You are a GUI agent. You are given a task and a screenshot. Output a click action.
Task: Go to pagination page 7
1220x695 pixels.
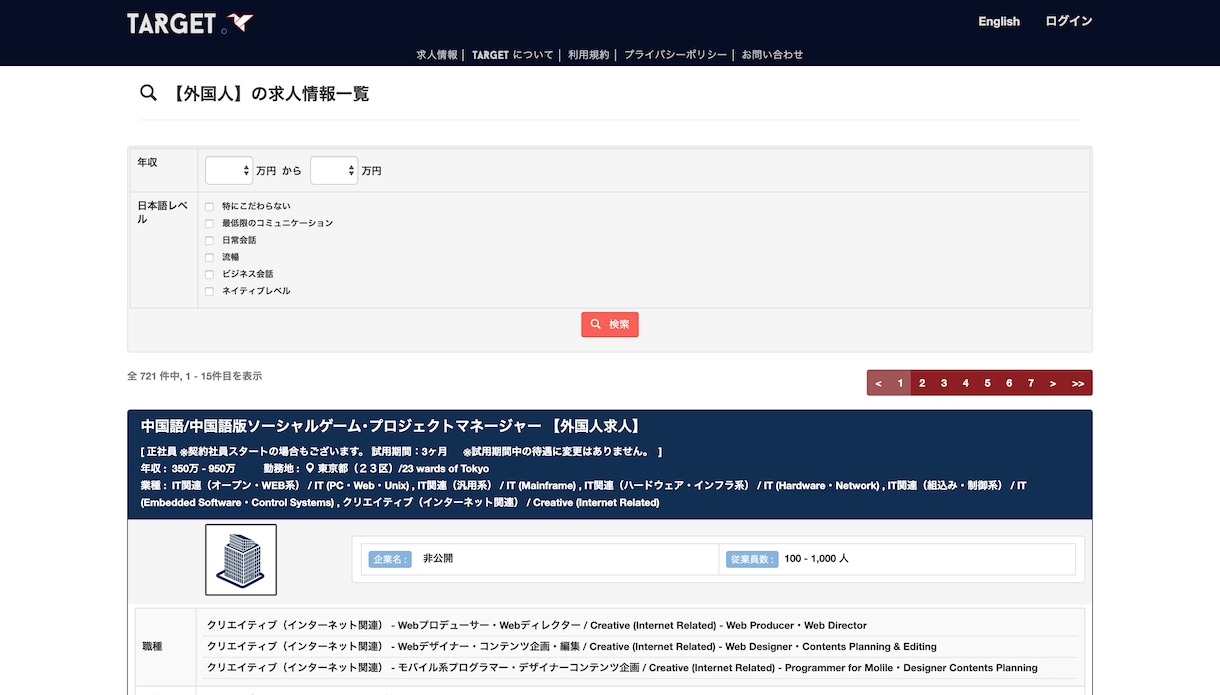point(1031,383)
